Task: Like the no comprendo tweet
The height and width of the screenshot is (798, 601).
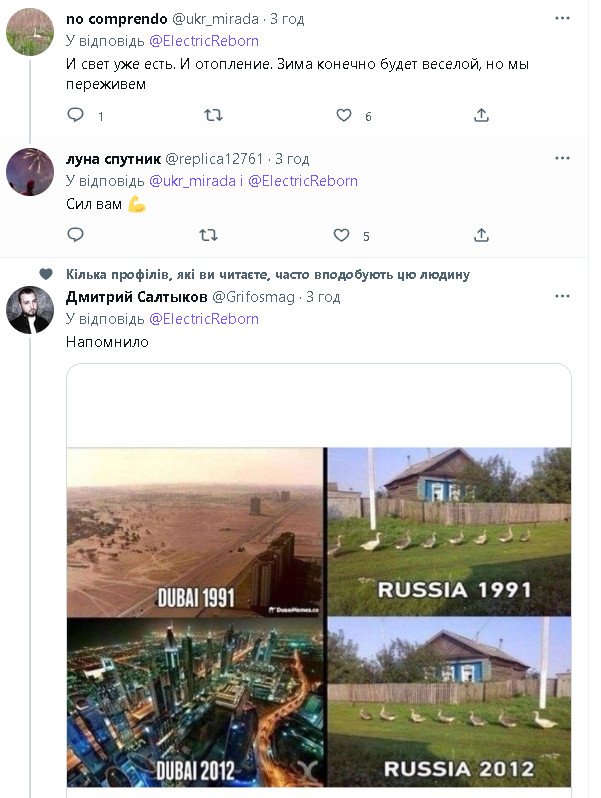Action: [x=344, y=115]
